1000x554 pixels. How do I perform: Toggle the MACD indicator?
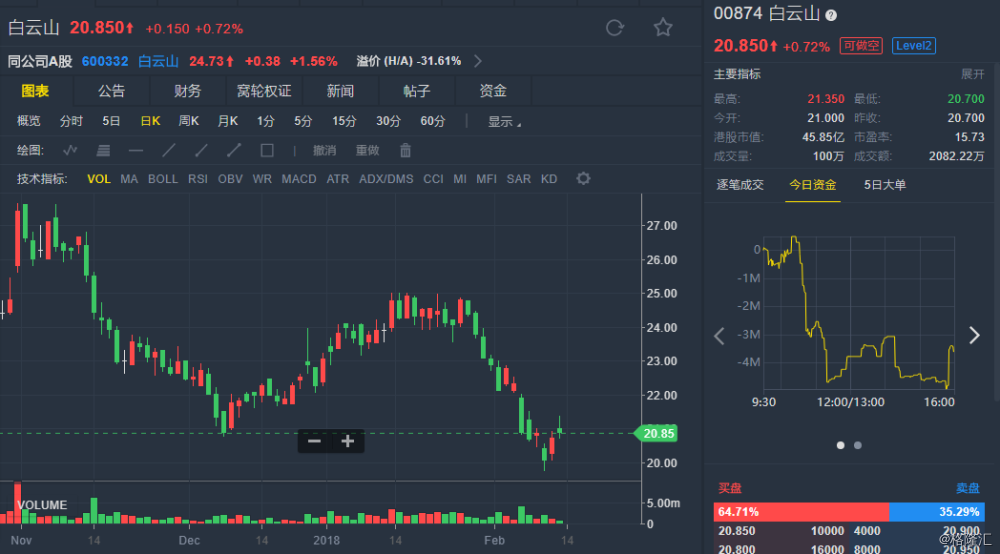tap(299, 179)
